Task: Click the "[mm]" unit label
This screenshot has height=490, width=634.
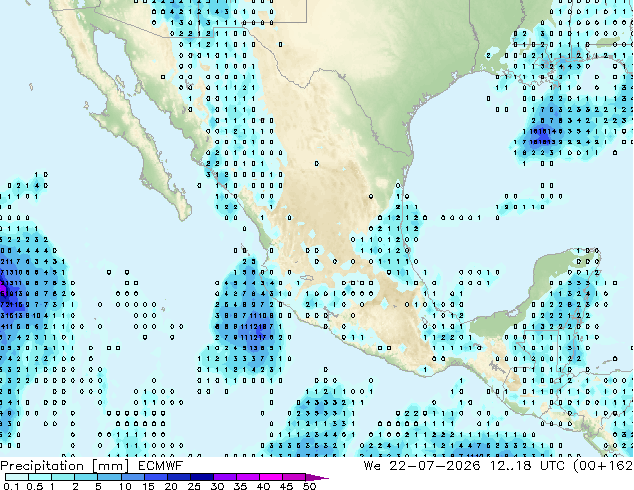Action: pyautogui.click(x=110, y=466)
